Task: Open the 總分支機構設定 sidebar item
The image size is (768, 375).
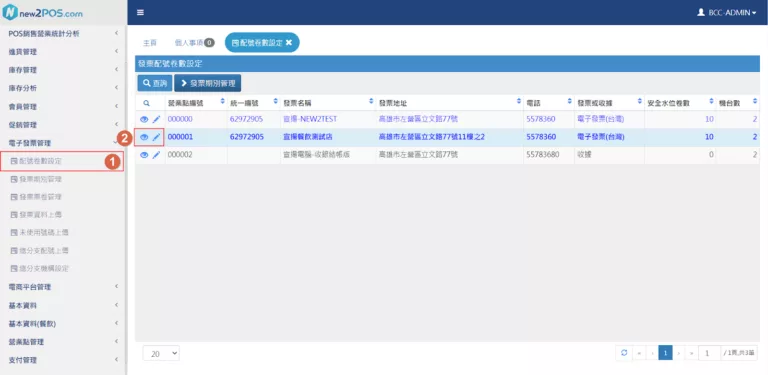Action: [x=40, y=269]
